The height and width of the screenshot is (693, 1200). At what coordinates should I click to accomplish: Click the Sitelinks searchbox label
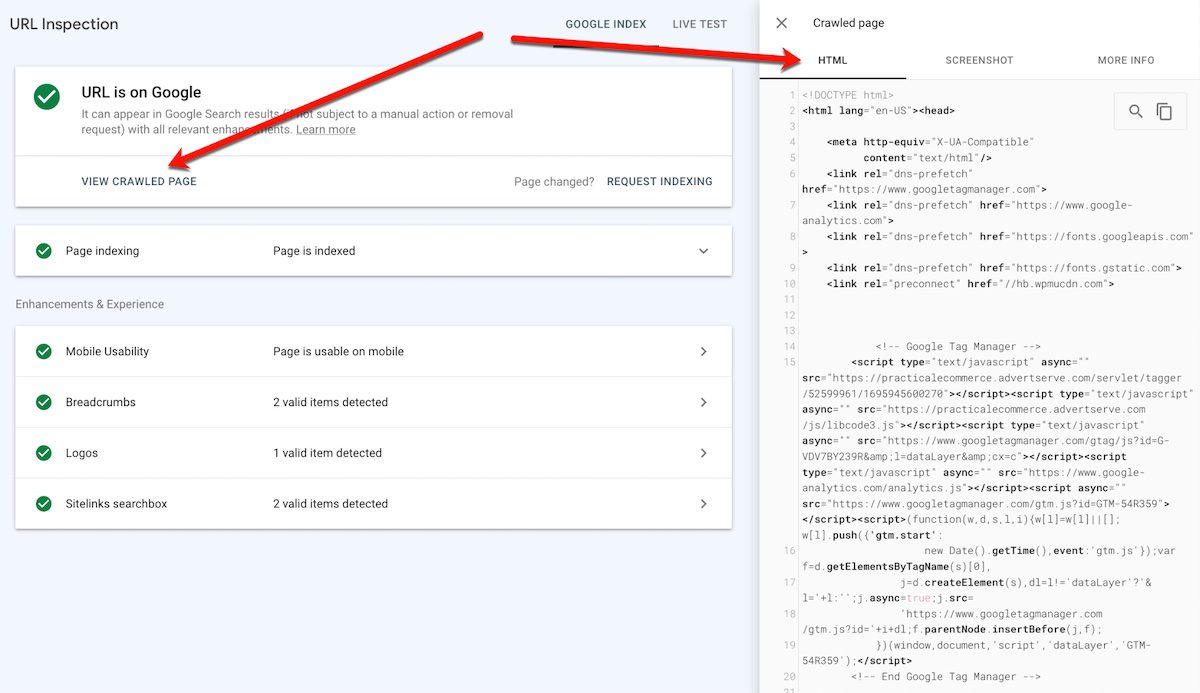[116, 504]
